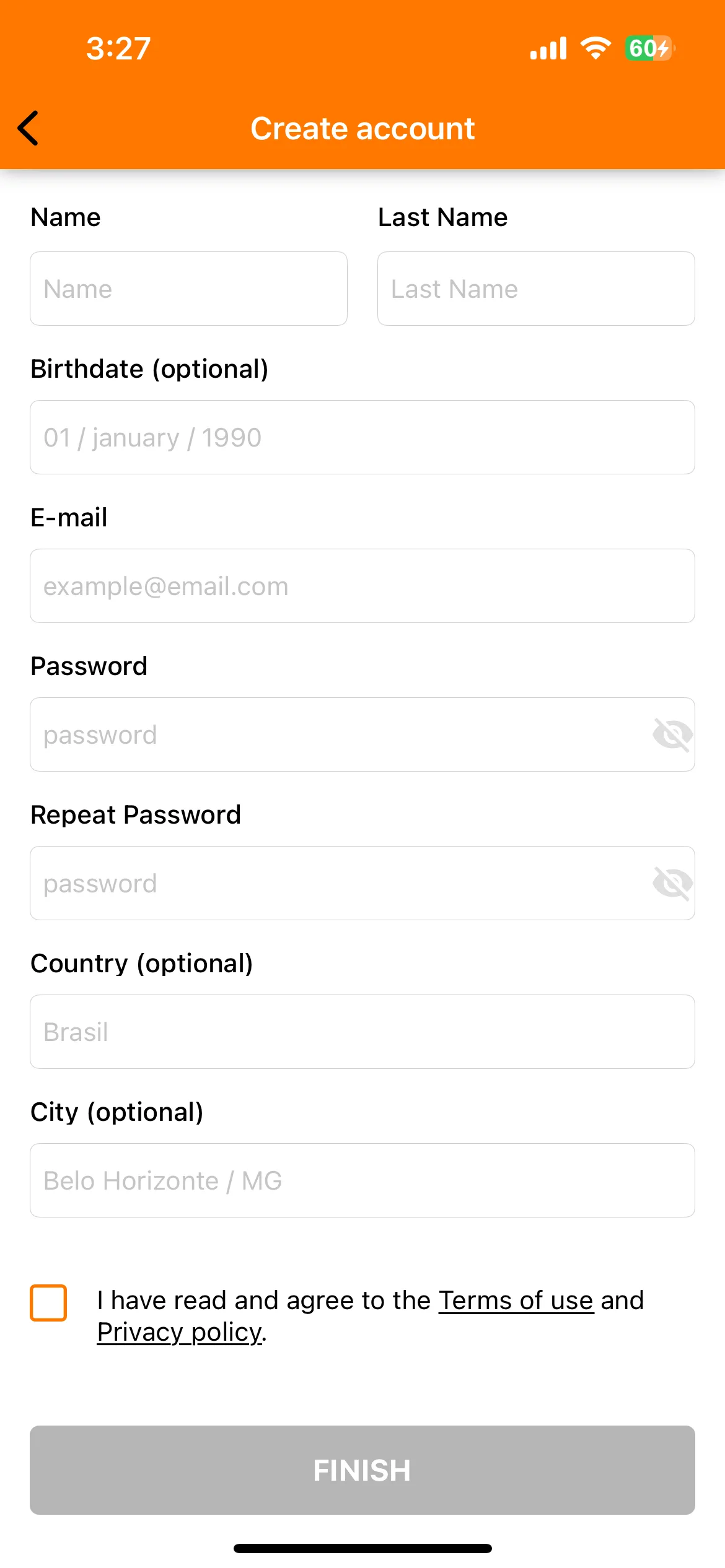Focus the Name input field
This screenshot has width=725, height=1568.
tap(188, 289)
